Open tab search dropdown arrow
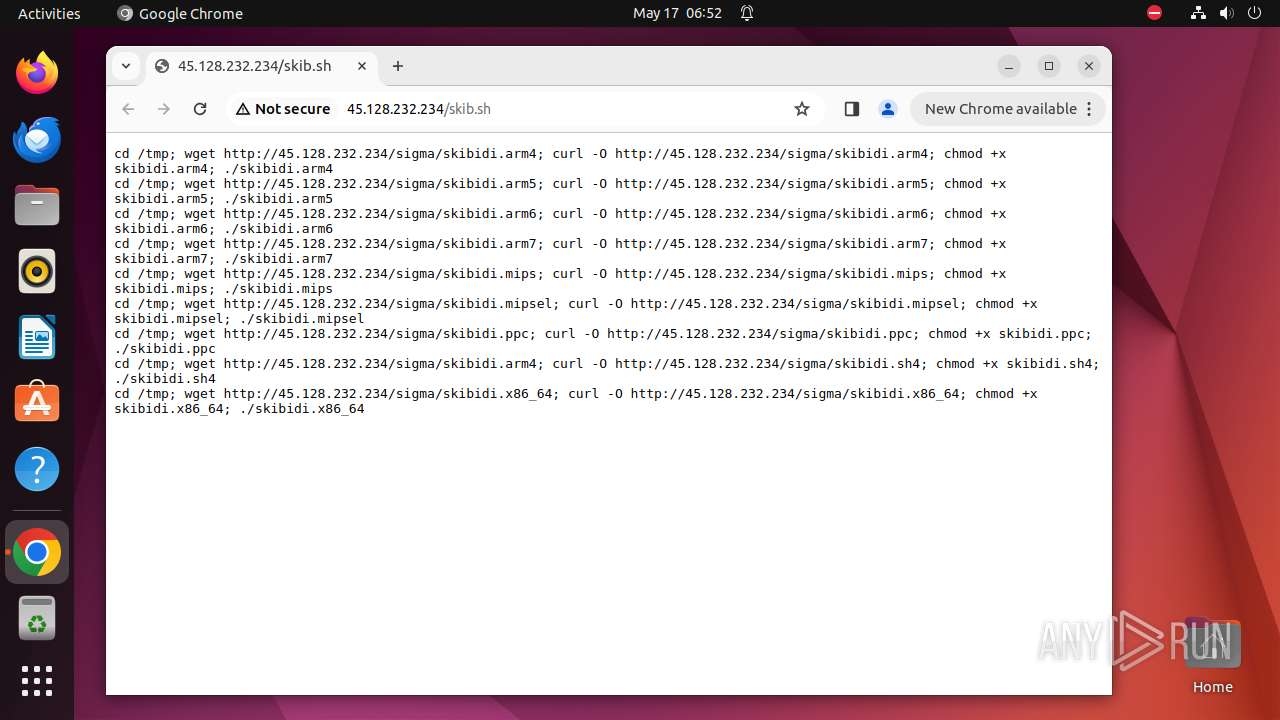This screenshot has width=1280, height=720. (x=126, y=66)
